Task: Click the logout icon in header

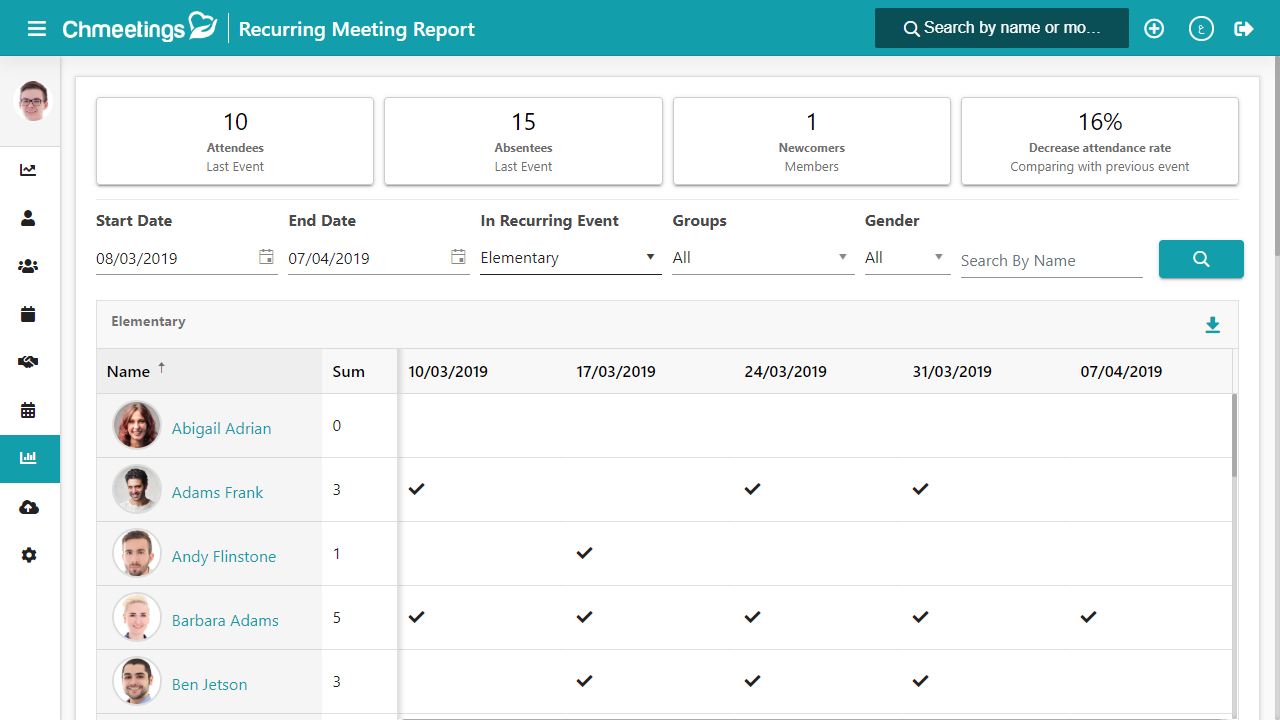Action: coord(1244,29)
